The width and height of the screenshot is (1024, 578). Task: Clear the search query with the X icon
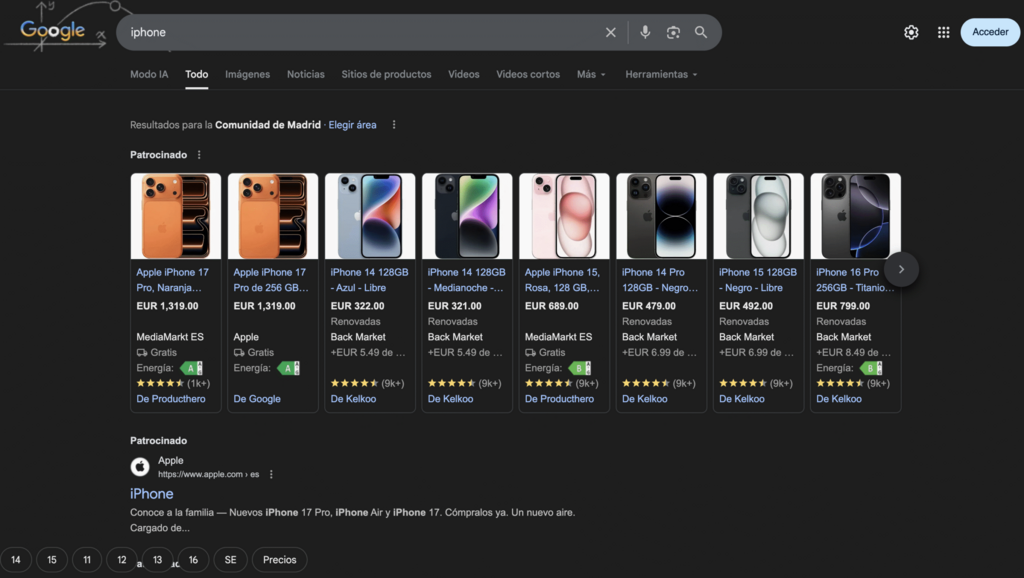[610, 32]
